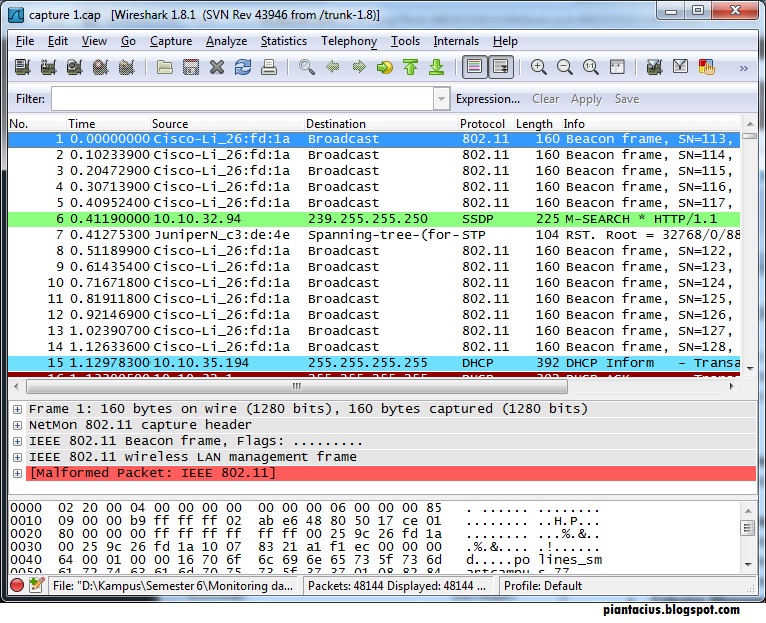Screen dimensions: 766x623
Task: Reload the current capture file
Action: (x=242, y=67)
